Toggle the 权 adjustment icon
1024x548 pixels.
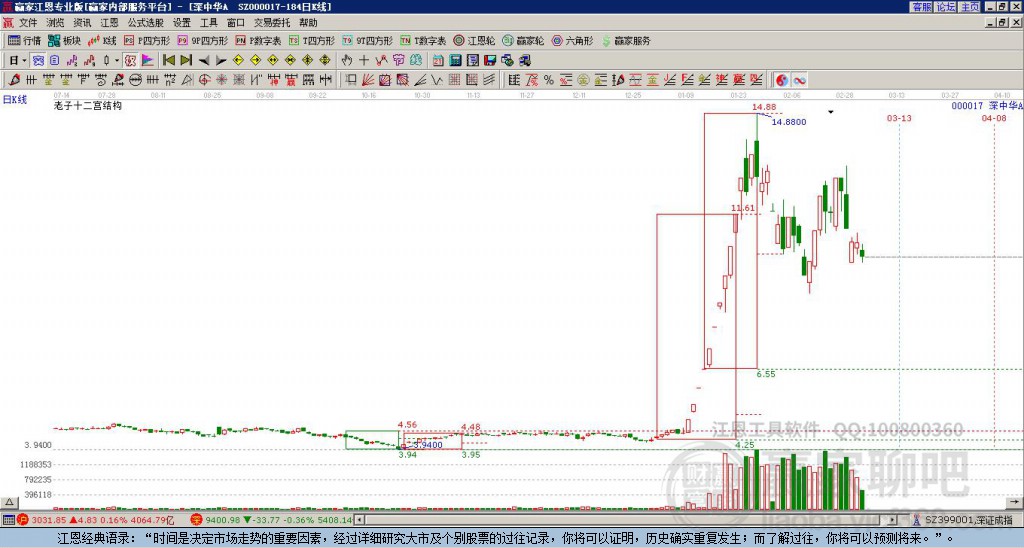130,61
